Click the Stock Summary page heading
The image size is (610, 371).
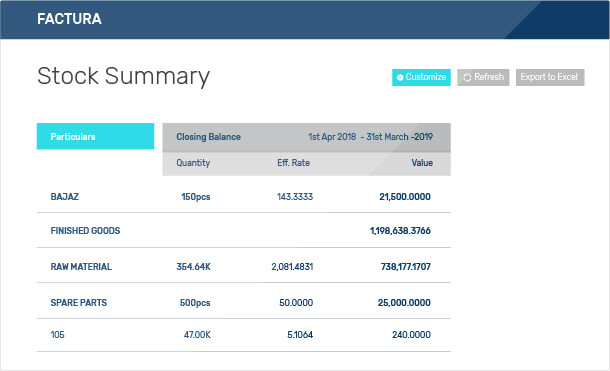123,76
